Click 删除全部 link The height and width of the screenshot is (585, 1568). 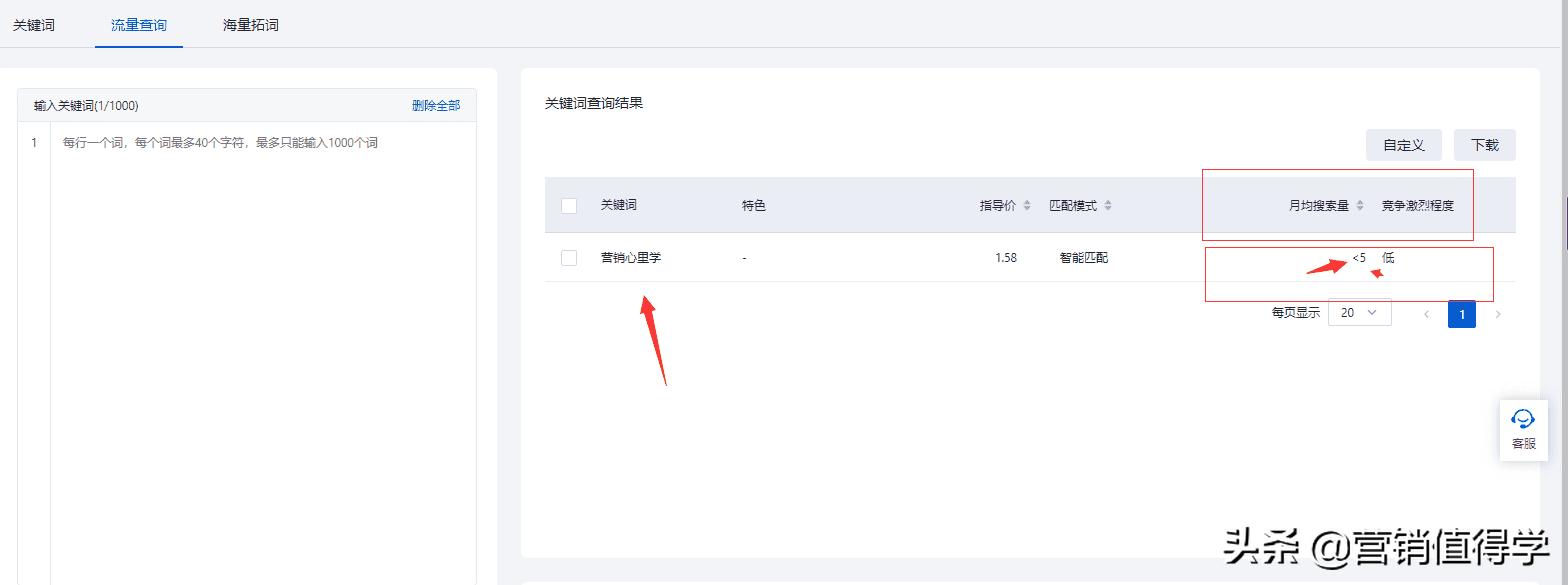pos(436,105)
